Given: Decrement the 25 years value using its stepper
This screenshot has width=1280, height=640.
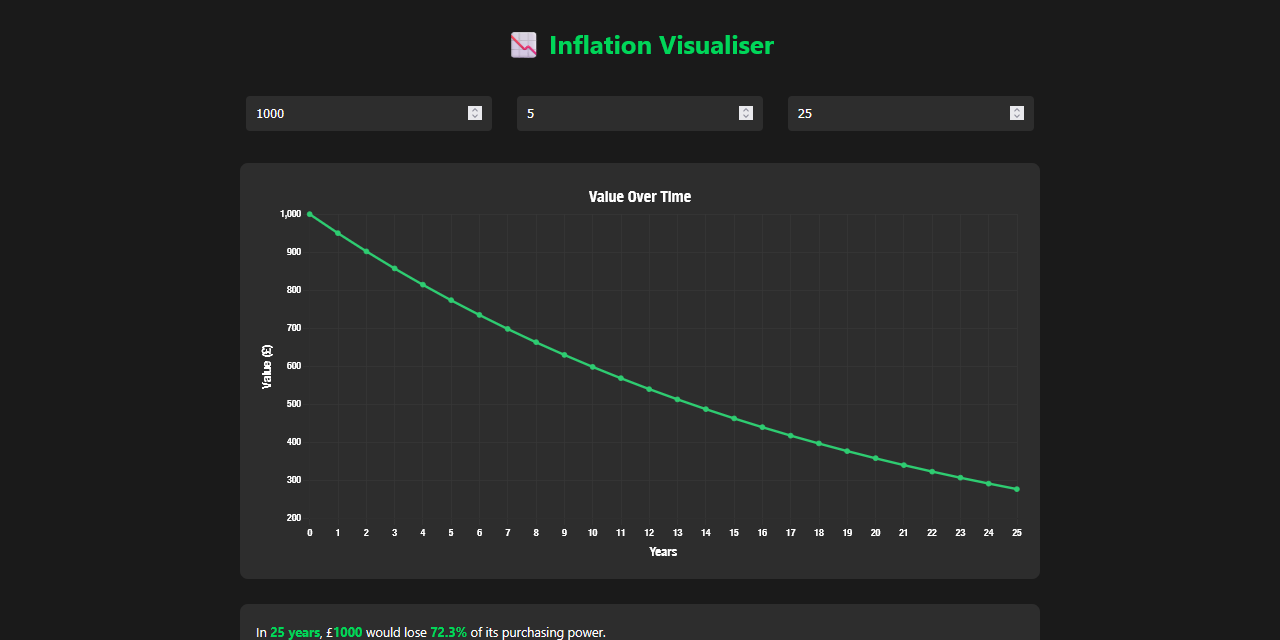Looking at the screenshot, I should [1017, 117].
